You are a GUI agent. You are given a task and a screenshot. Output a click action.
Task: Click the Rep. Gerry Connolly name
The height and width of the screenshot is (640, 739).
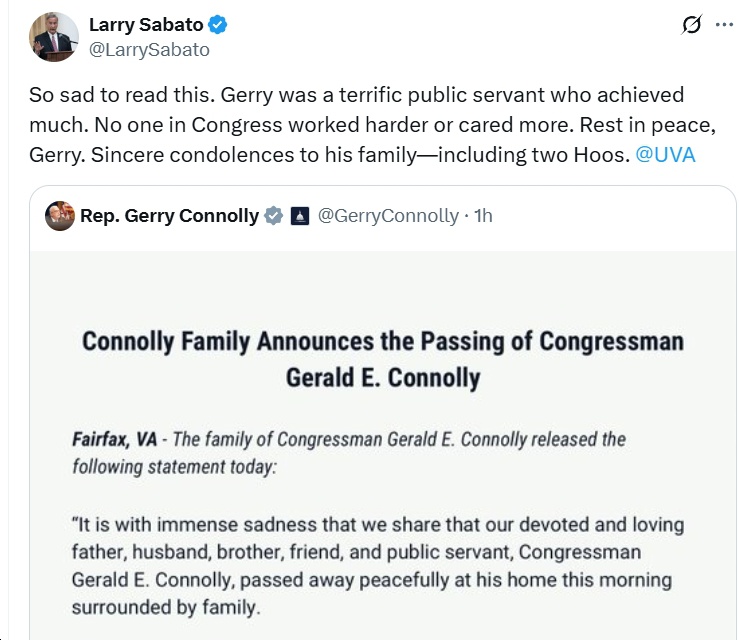(170, 216)
